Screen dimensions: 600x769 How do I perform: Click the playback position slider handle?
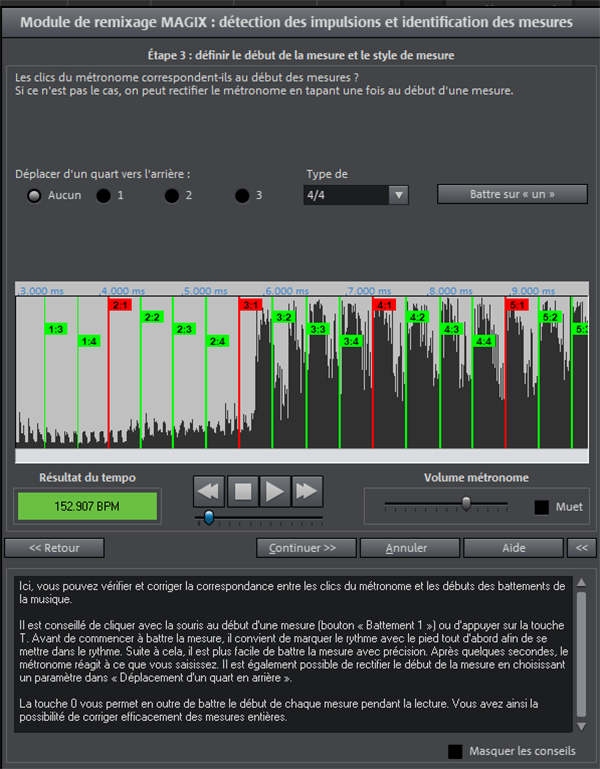[x=209, y=517]
